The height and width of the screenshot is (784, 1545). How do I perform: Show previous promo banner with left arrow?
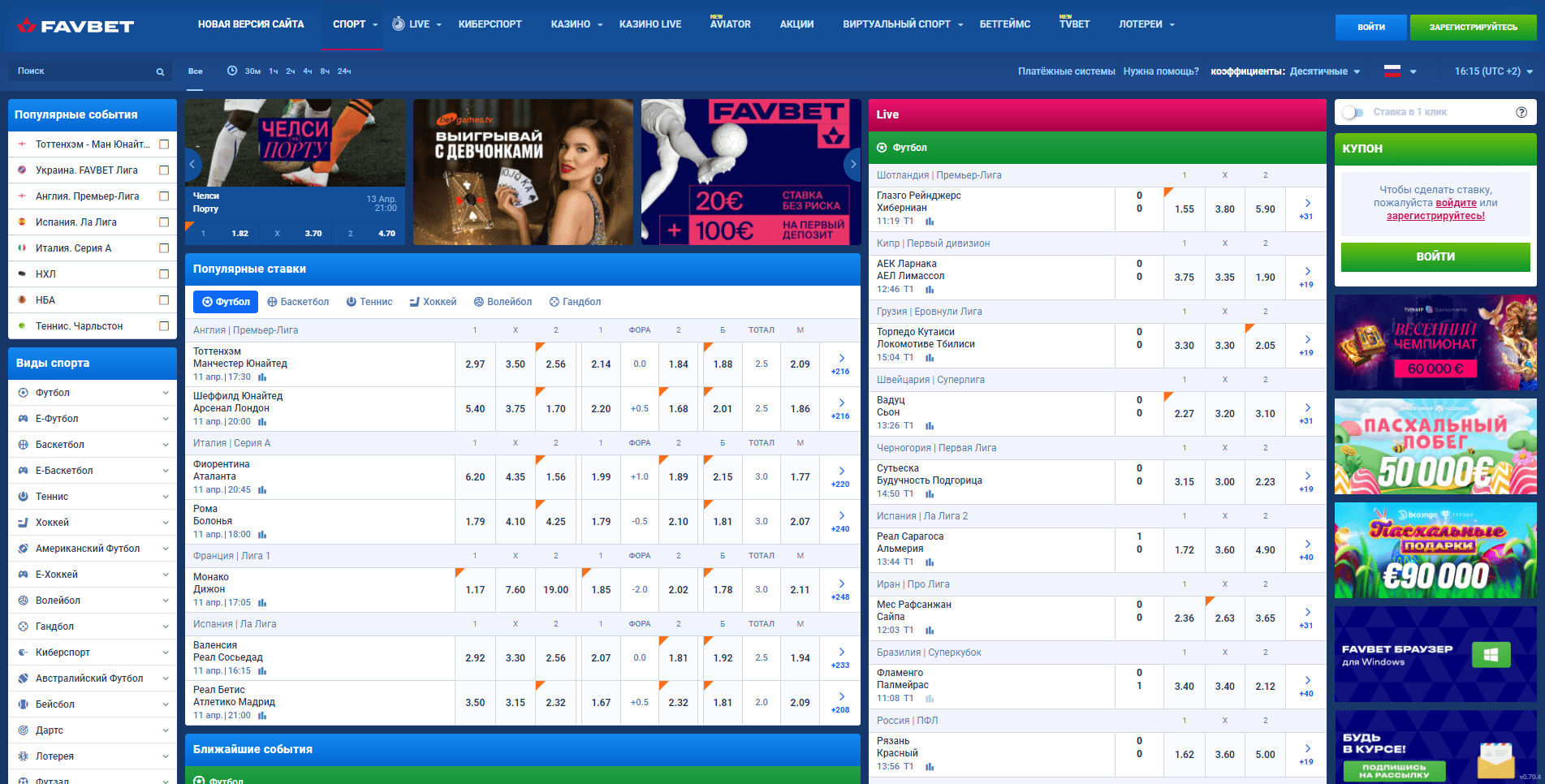pos(192,164)
